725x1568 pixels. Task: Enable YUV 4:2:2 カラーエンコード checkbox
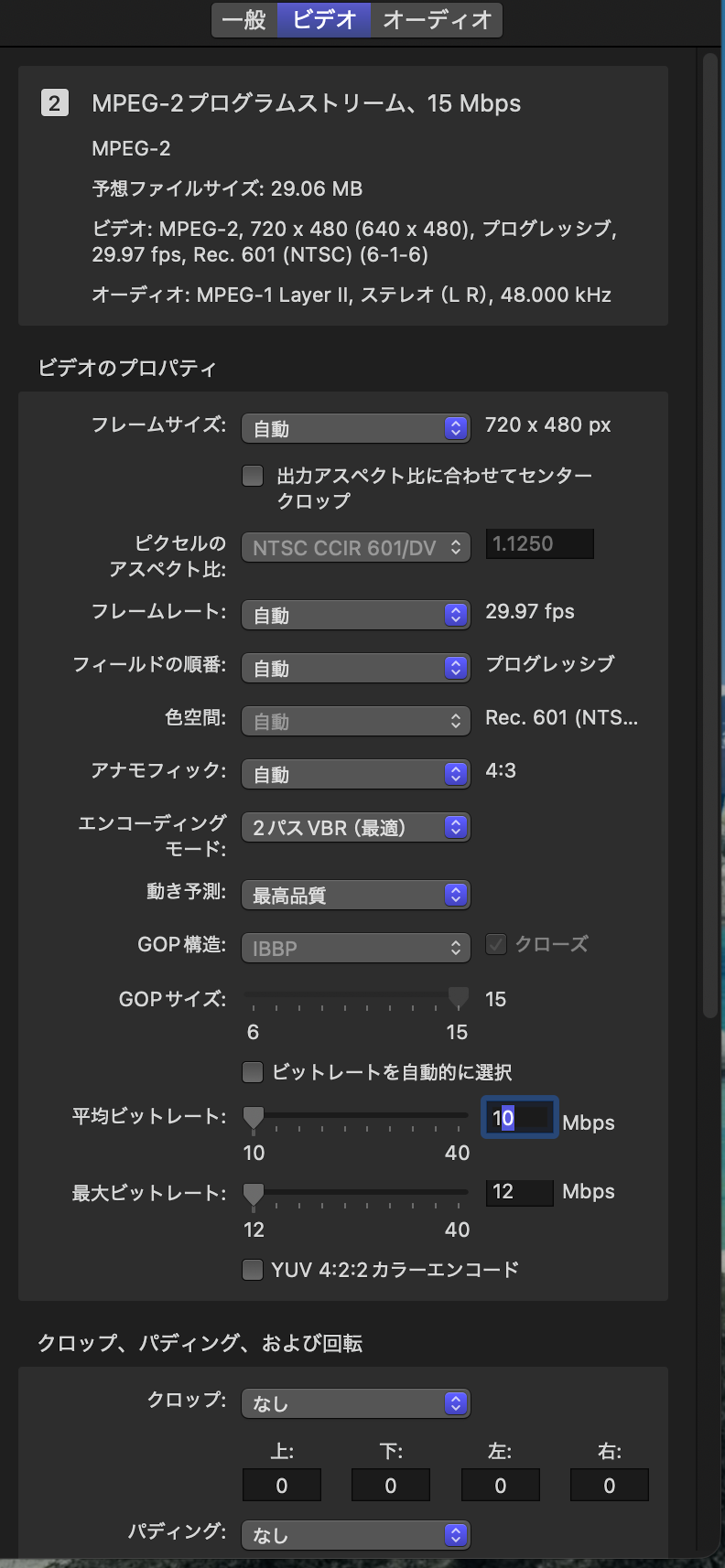[253, 1270]
